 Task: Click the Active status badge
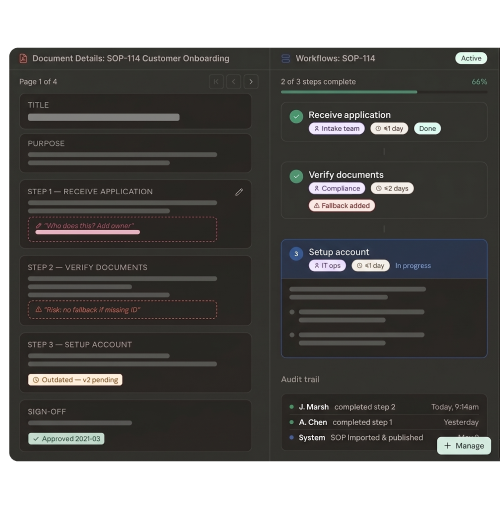[471, 58]
